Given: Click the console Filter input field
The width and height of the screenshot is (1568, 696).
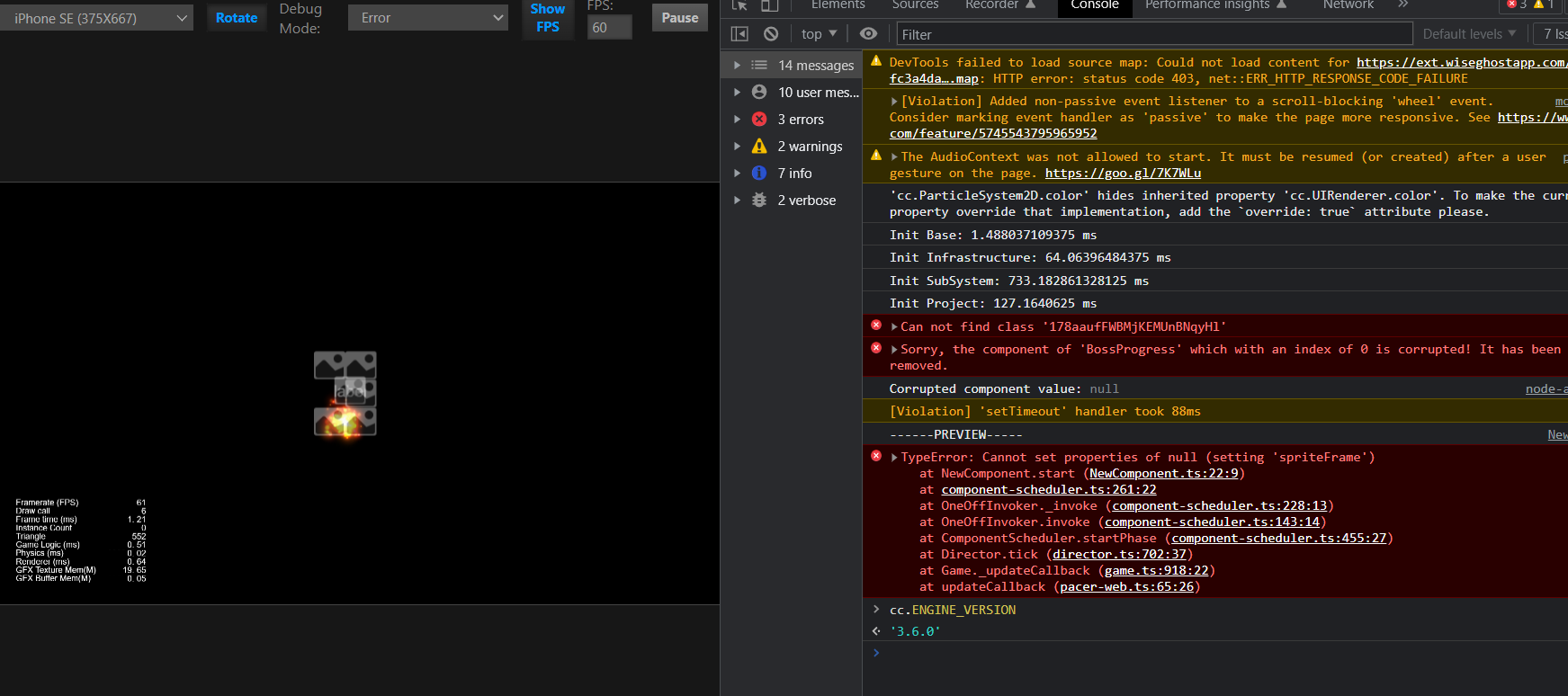Looking at the screenshot, I should click(x=1153, y=34).
